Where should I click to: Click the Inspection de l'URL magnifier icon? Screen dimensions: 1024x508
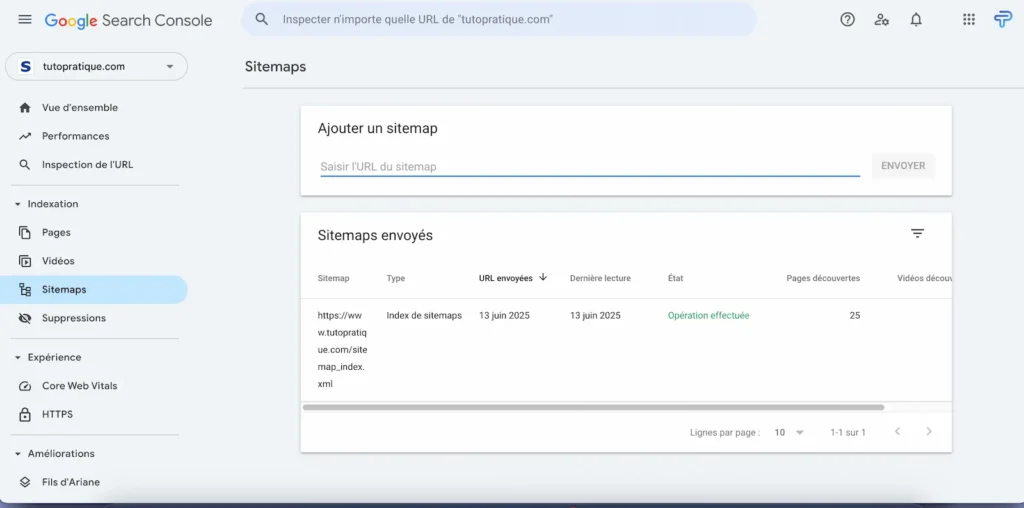pyautogui.click(x=25, y=165)
